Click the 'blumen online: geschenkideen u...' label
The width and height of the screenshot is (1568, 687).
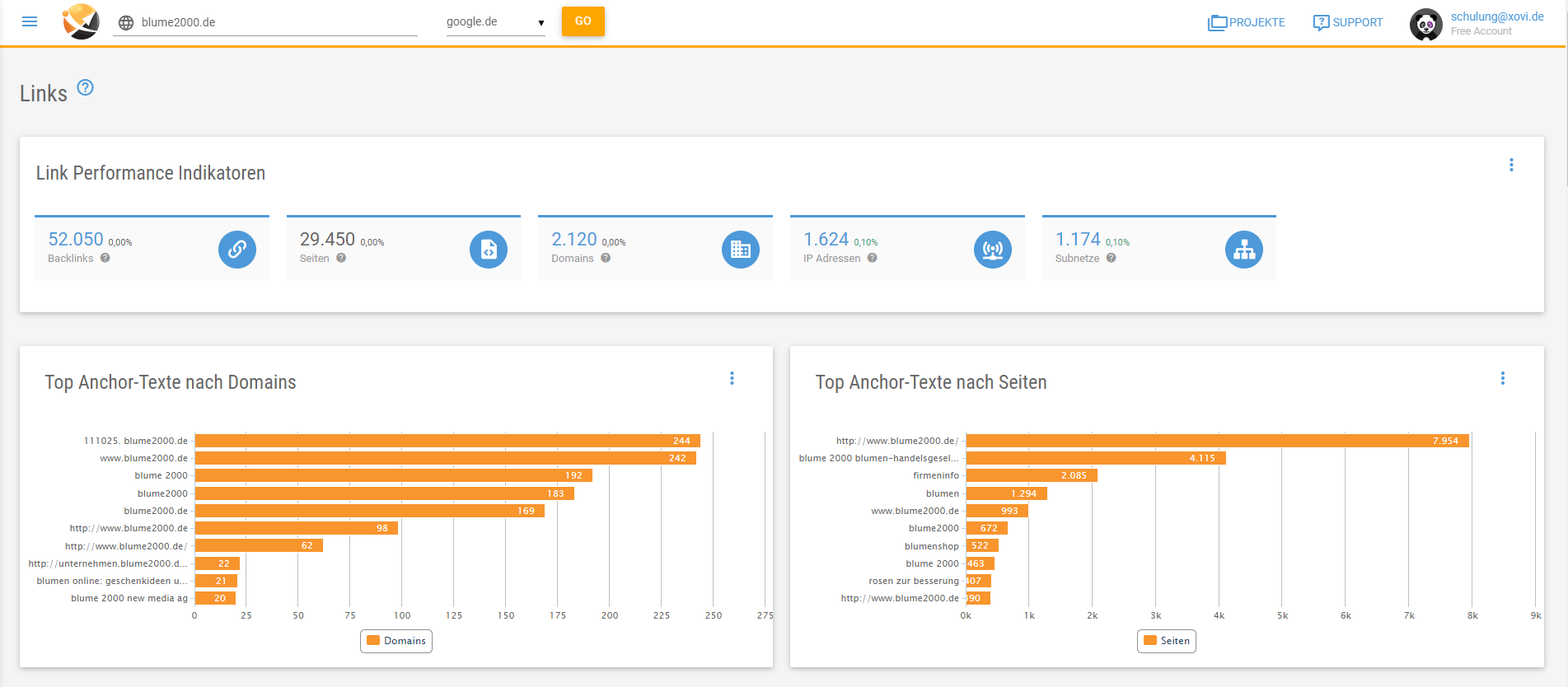pos(112,581)
